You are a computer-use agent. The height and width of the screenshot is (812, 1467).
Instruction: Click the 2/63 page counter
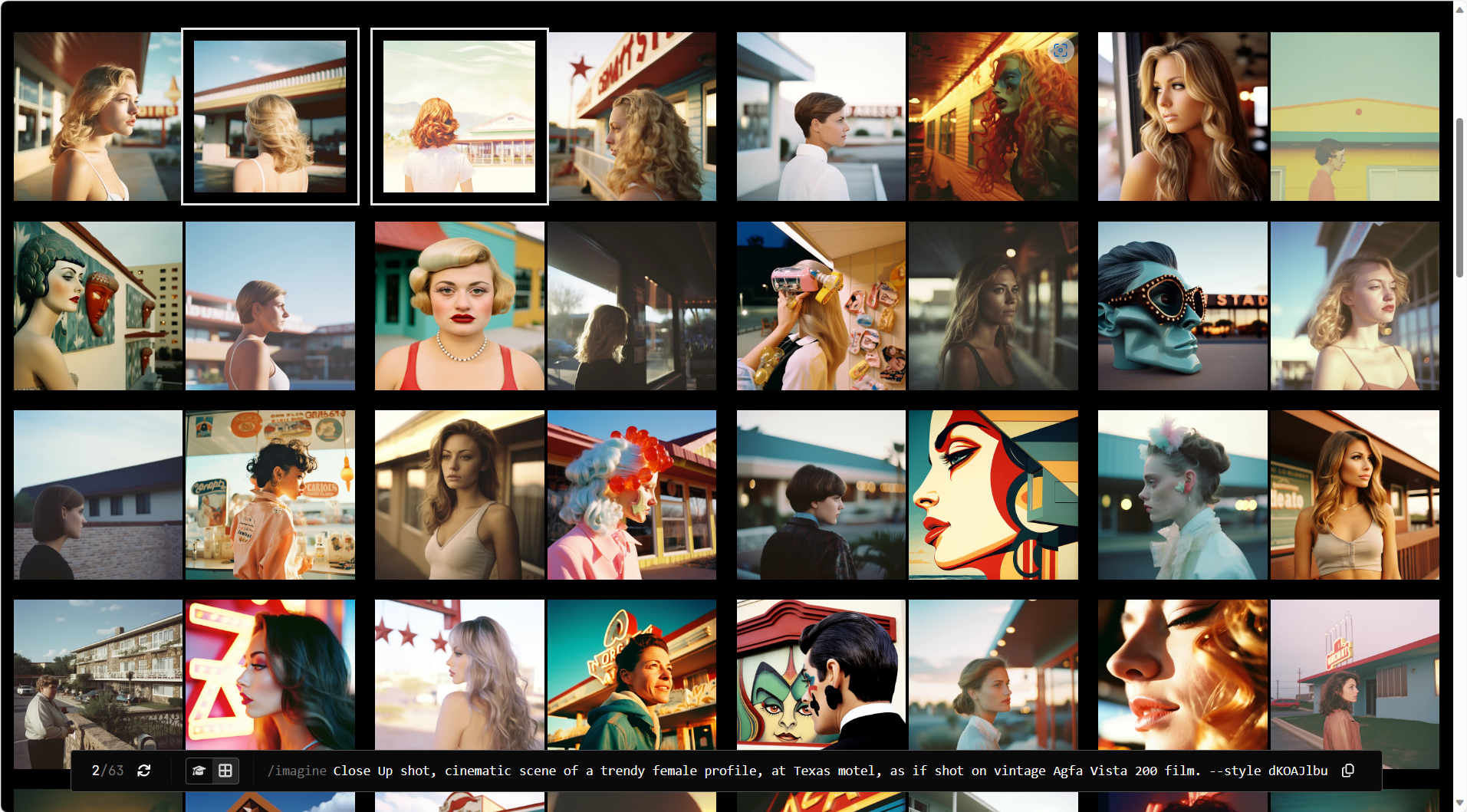click(107, 771)
